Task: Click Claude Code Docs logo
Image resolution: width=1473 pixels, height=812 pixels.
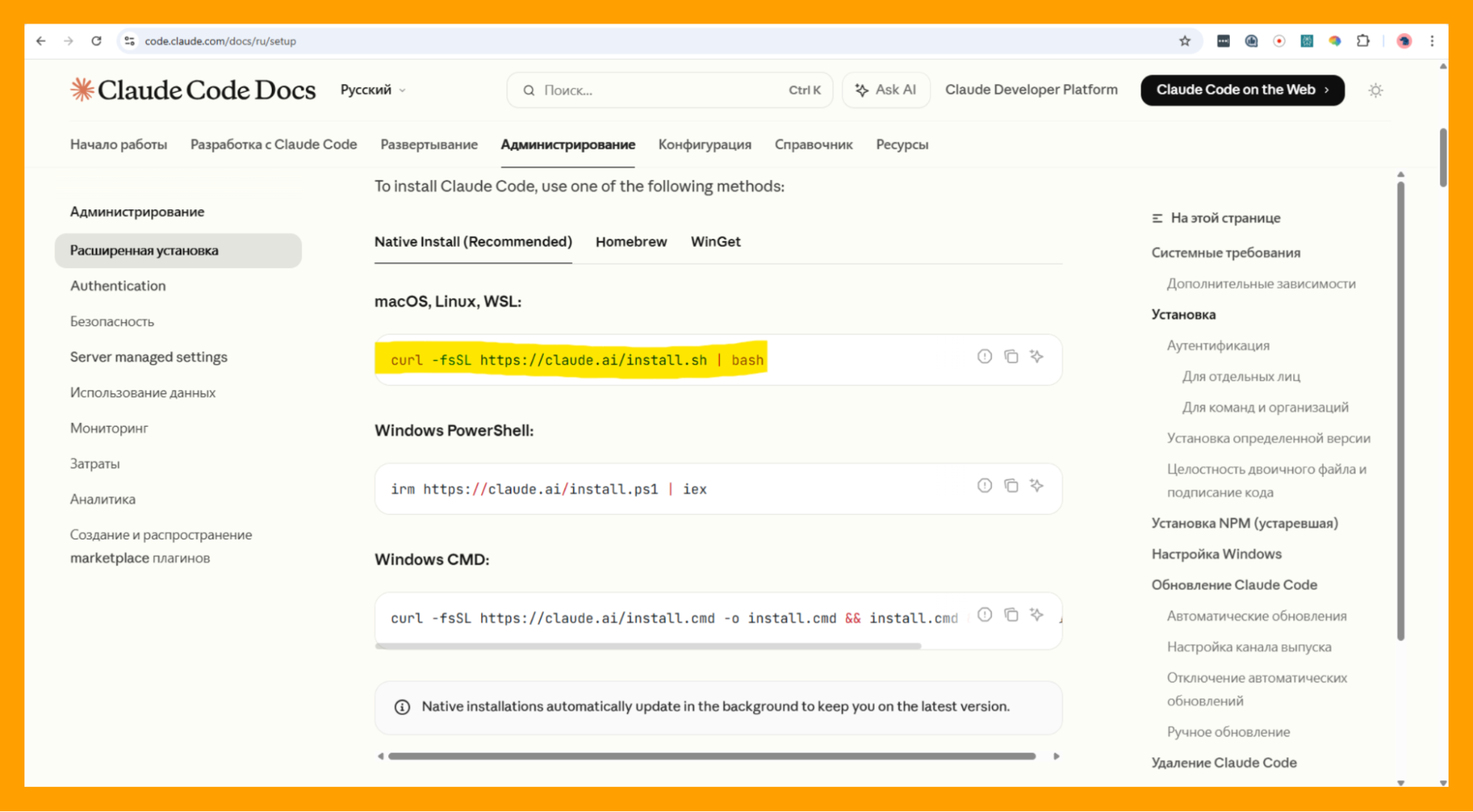Action: (193, 90)
